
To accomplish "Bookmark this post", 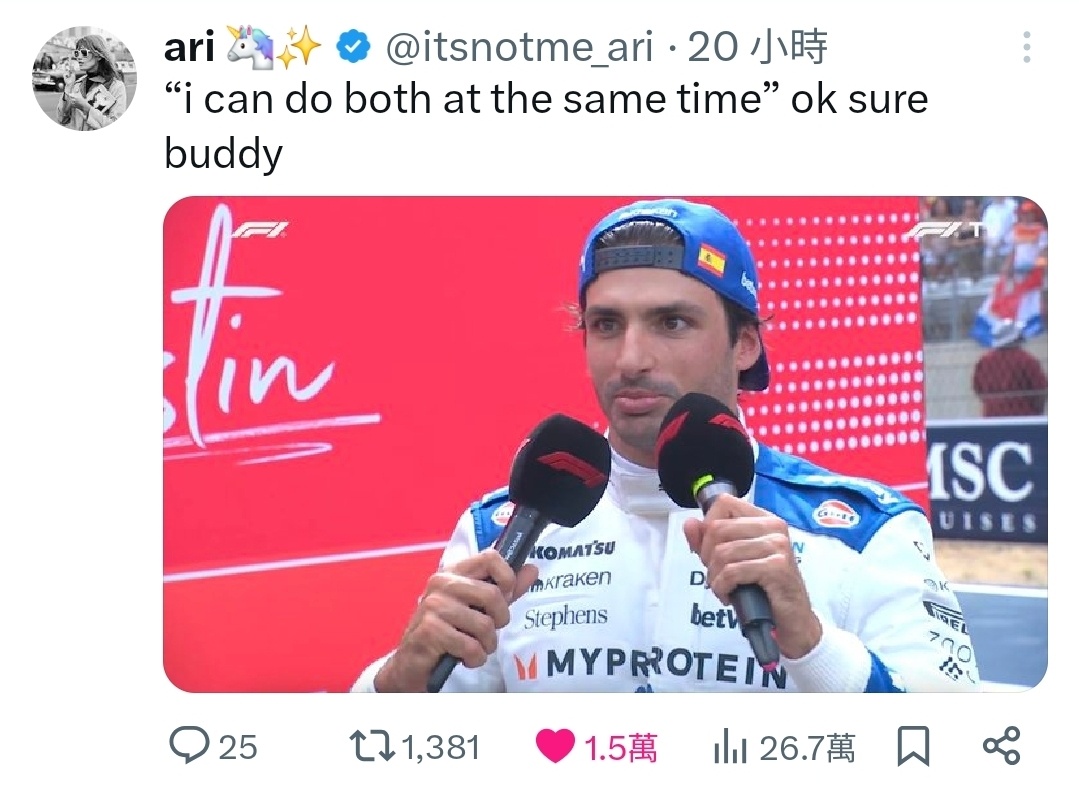I will click(x=913, y=746).
